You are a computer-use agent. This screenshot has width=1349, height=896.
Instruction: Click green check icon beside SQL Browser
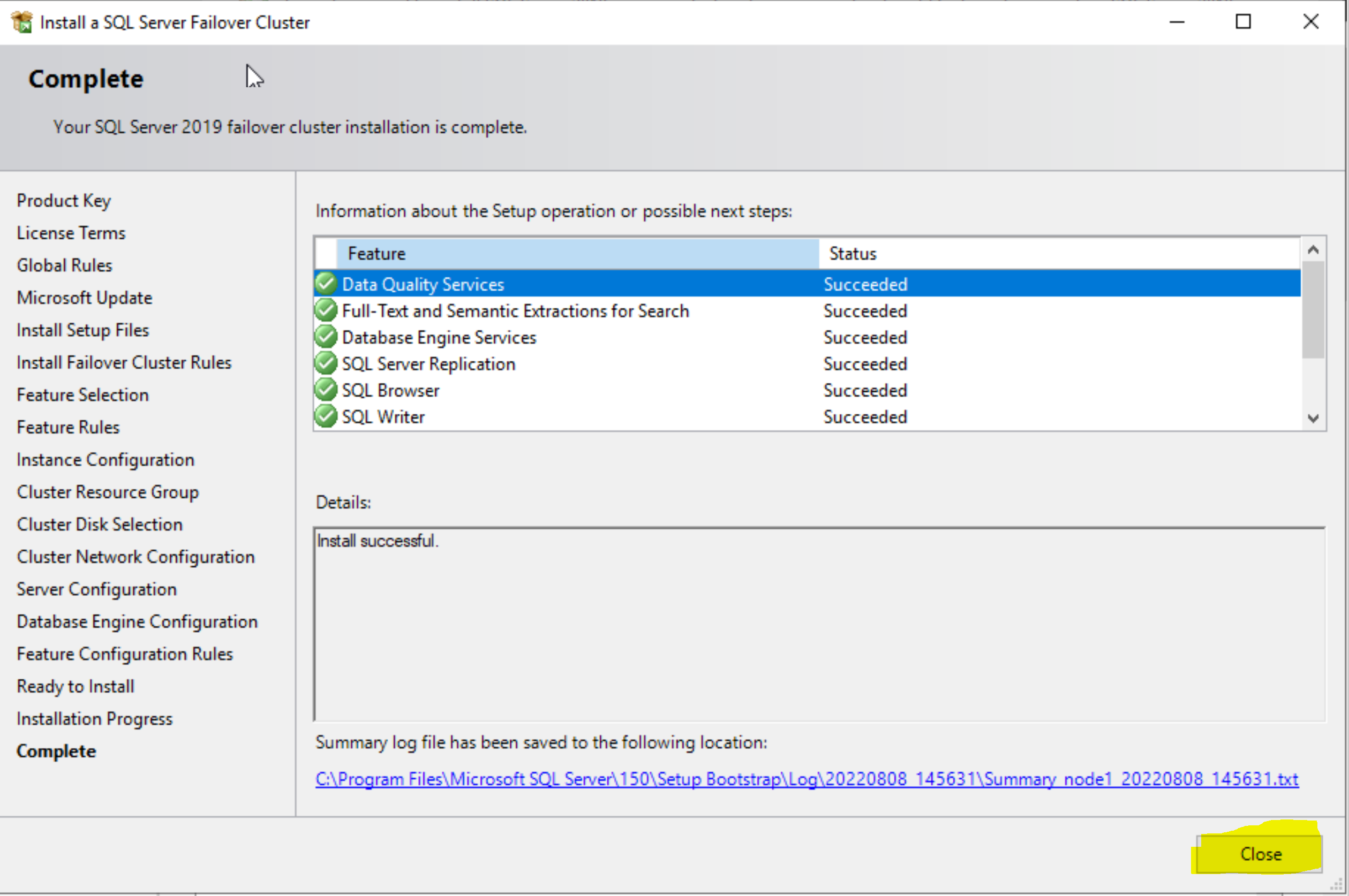click(x=326, y=390)
